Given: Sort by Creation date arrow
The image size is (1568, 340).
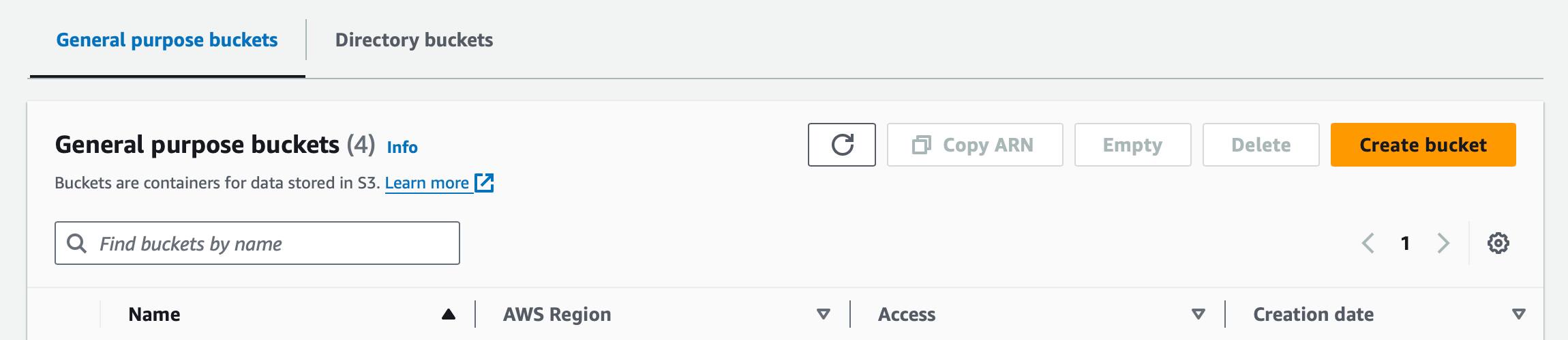Looking at the screenshot, I should (x=1519, y=314).
